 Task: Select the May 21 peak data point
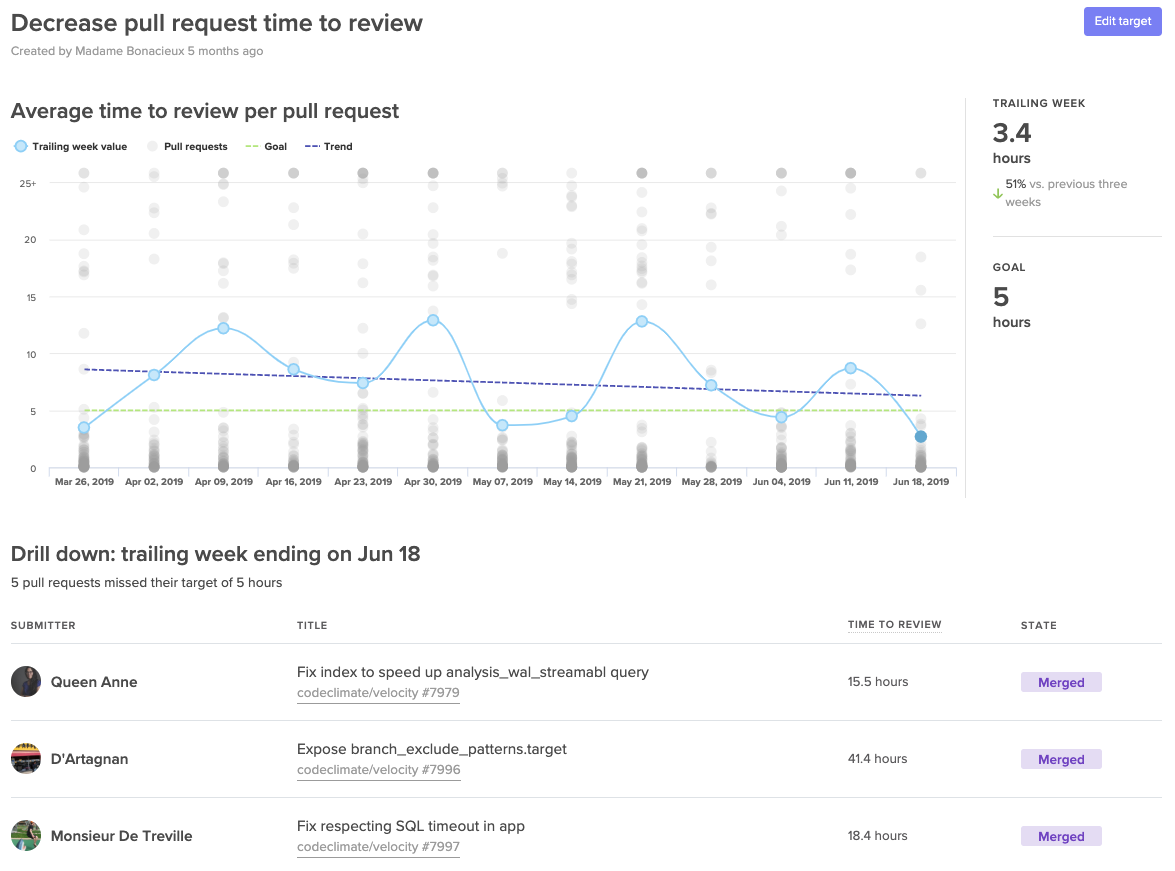(641, 322)
